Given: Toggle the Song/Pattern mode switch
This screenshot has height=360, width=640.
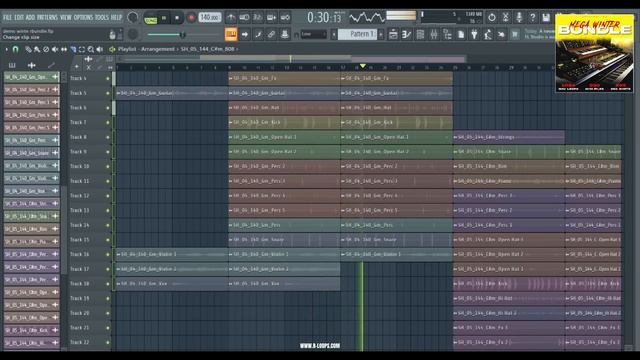Looking at the screenshot, I should tap(151, 19).
